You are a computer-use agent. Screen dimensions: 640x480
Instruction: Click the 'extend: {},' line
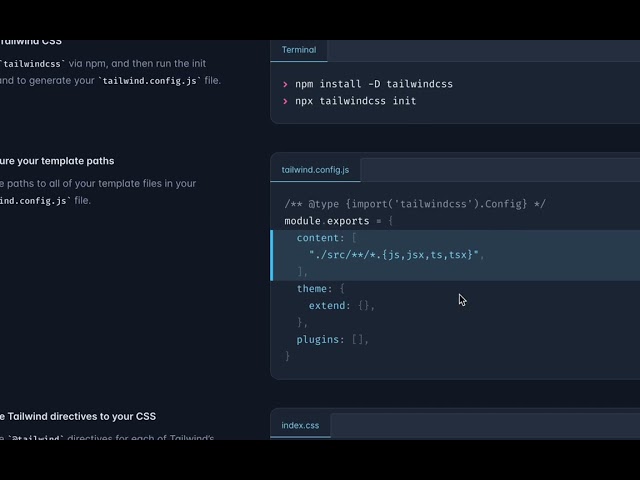tap(342, 306)
